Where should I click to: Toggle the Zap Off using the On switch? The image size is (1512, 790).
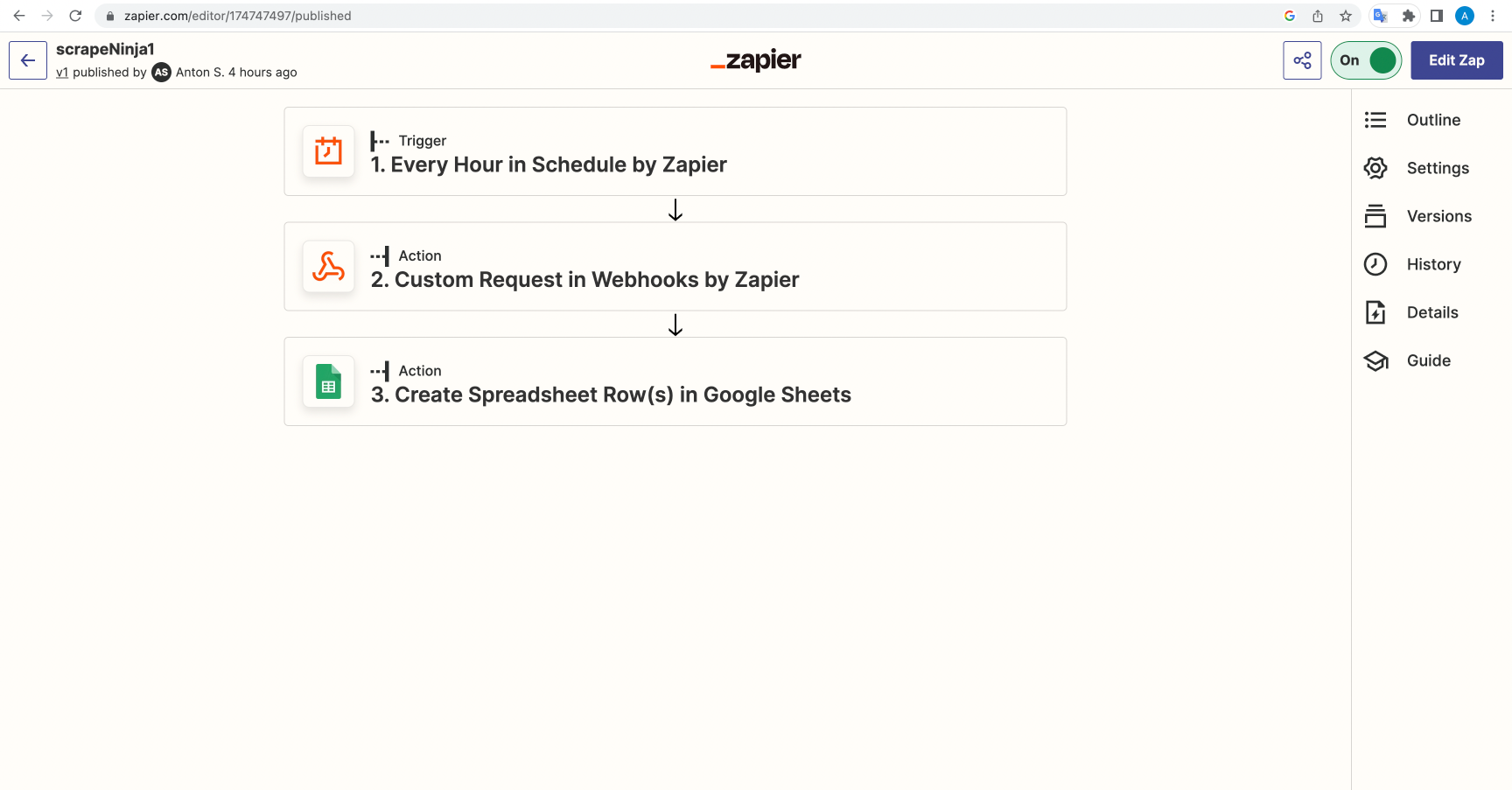click(1365, 60)
